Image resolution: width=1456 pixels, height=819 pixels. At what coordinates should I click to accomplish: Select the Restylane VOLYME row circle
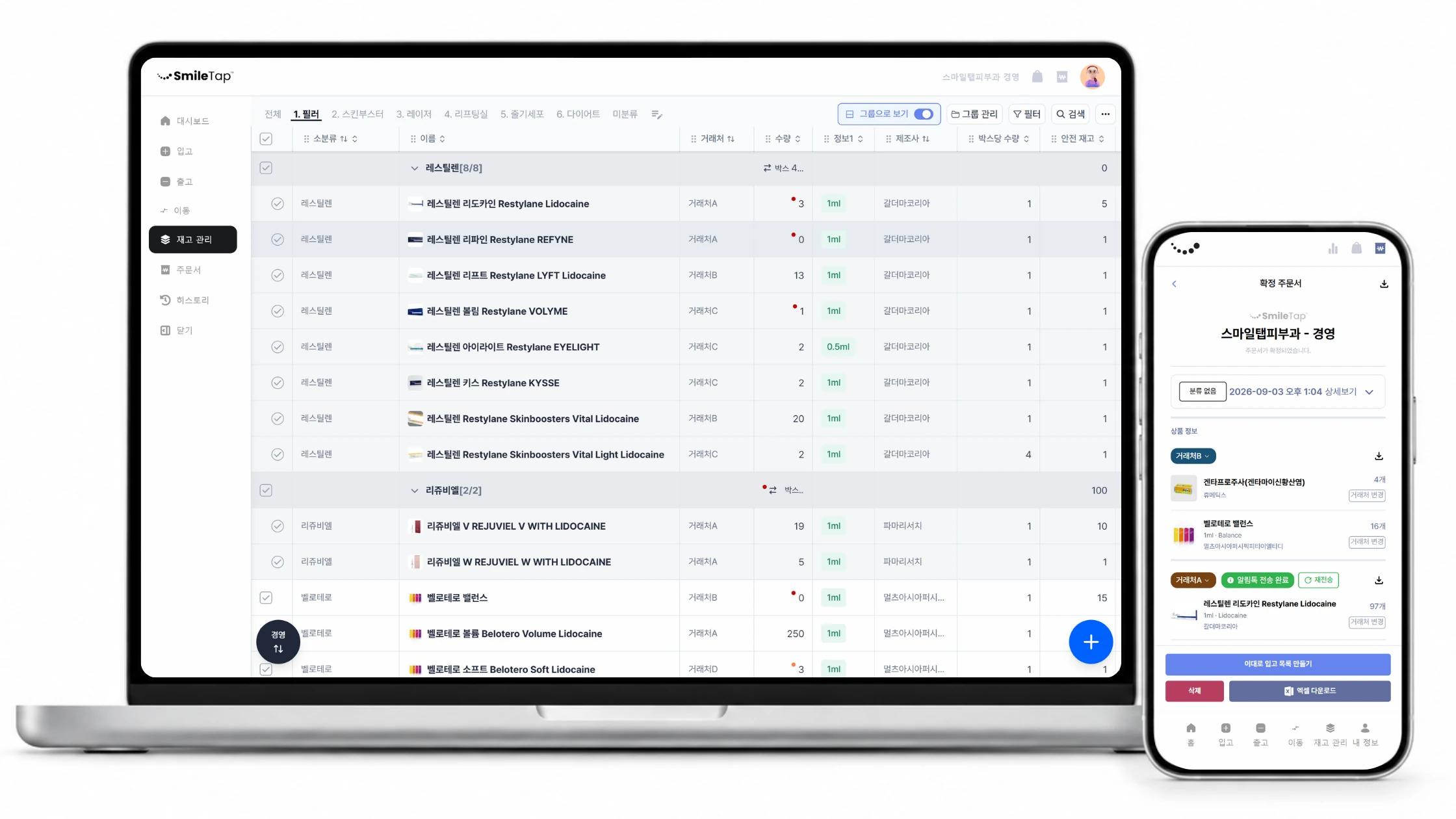(278, 311)
